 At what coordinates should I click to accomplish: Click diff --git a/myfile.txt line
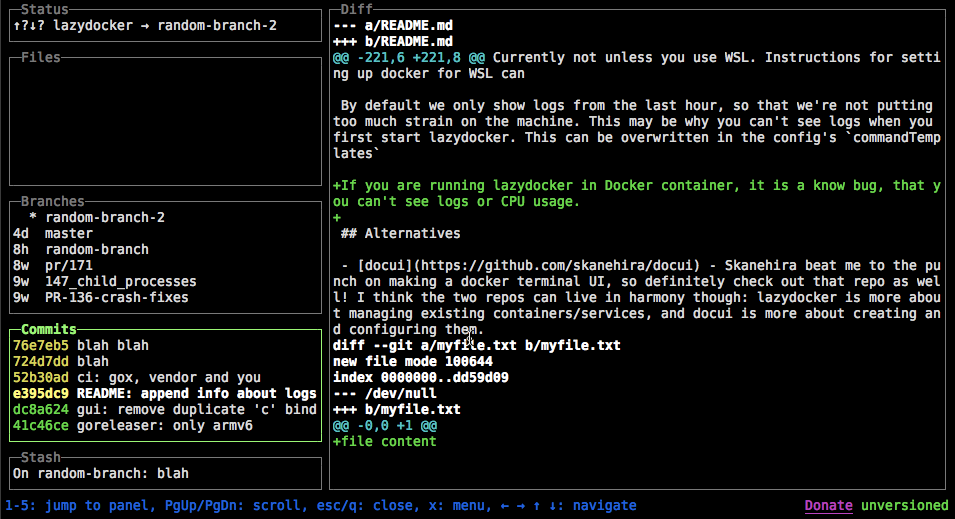tap(476, 345)
